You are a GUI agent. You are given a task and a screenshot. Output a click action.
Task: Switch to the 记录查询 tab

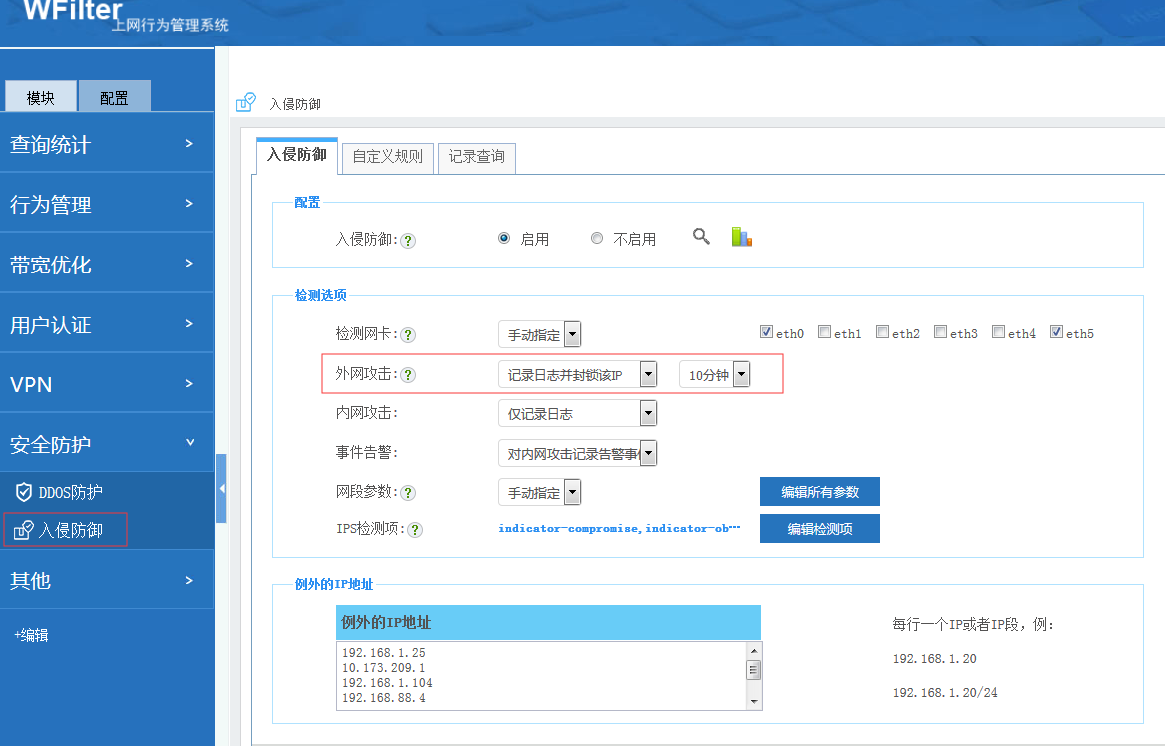476,157
